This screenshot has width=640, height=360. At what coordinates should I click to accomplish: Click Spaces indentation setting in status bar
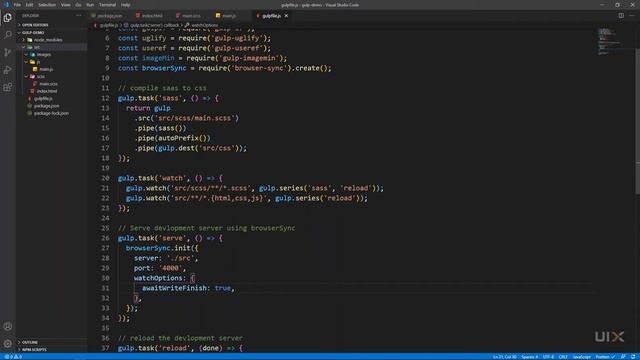coord(529,357)
